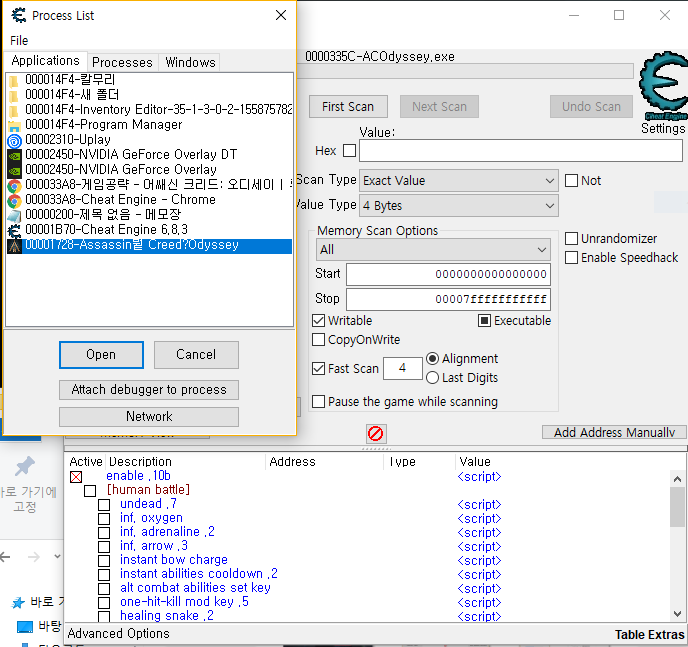688x647 pixels.
Task: Click the desktop 바탕 icon in Explorer sidebar
Action: pos(25,627)
